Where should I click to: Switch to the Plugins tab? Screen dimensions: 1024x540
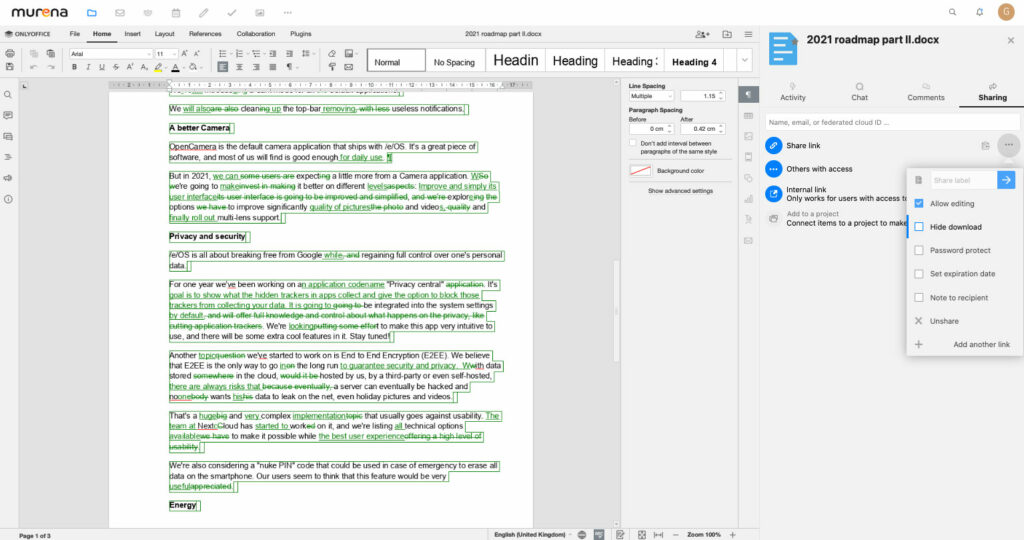click(x=301, y=33)
